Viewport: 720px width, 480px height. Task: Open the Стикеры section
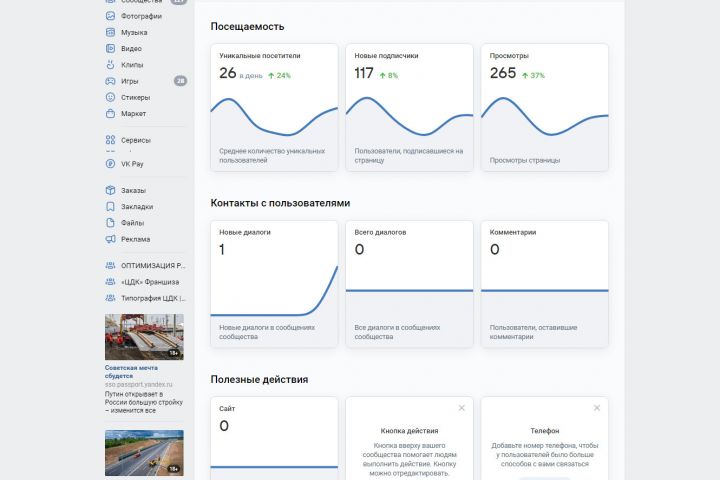point(135,97)
